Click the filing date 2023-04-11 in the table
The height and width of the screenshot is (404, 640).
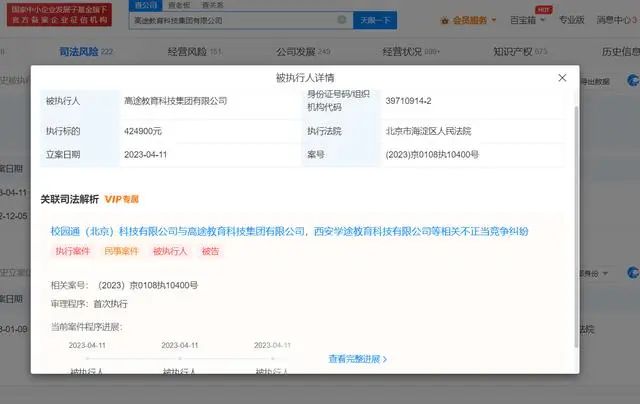[145, 155]
